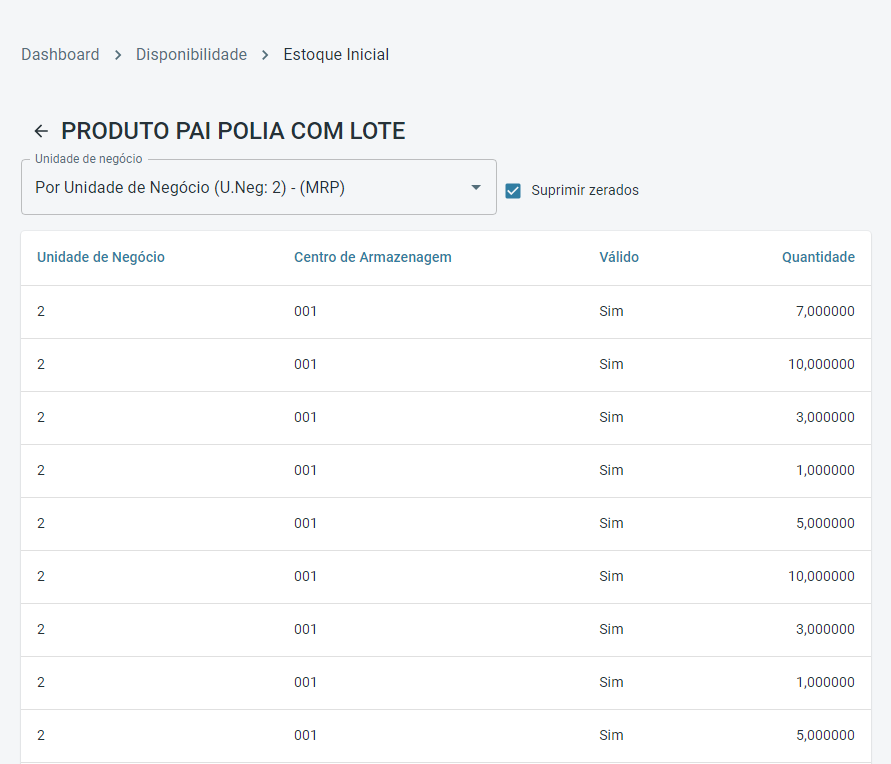This screenshot has width=891, height=764.
Task: Click the first row's business unit value 2
Action: tap(41, 311)
